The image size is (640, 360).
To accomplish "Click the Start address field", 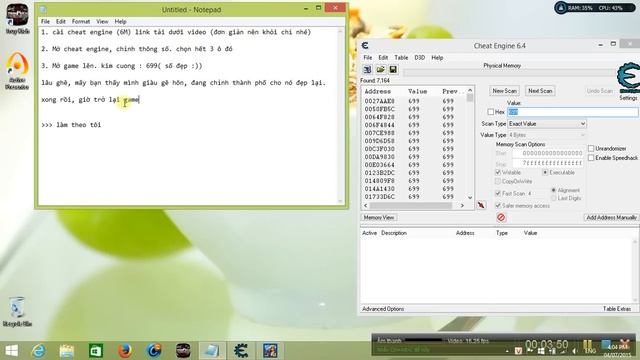I will (x=548, y=153).
